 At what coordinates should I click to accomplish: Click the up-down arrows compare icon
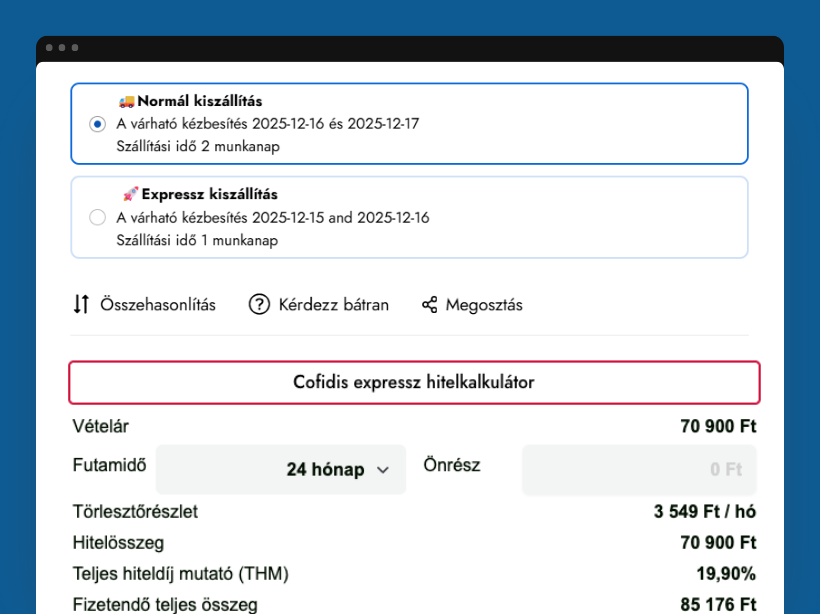tap(82, 305)
